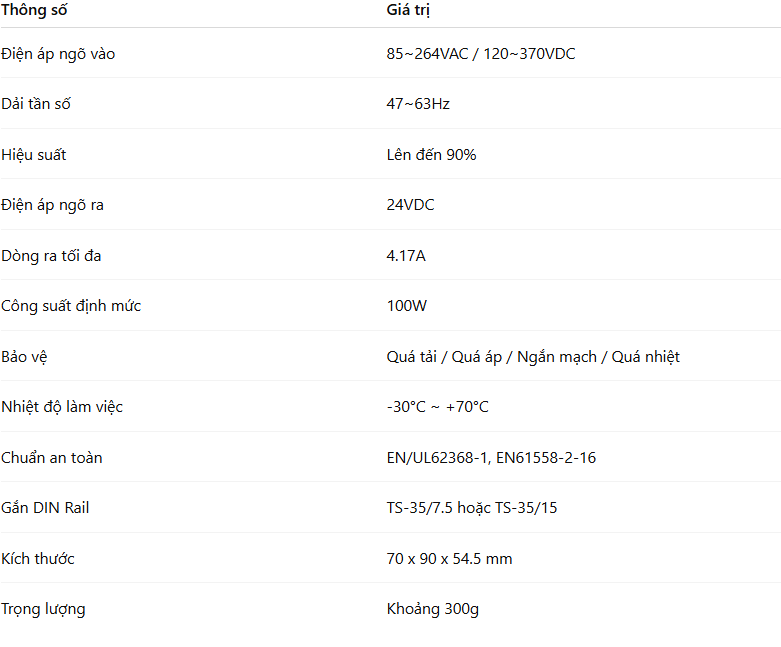
Task: Click the 'Thông số' column header
Action: coord(35,11)
